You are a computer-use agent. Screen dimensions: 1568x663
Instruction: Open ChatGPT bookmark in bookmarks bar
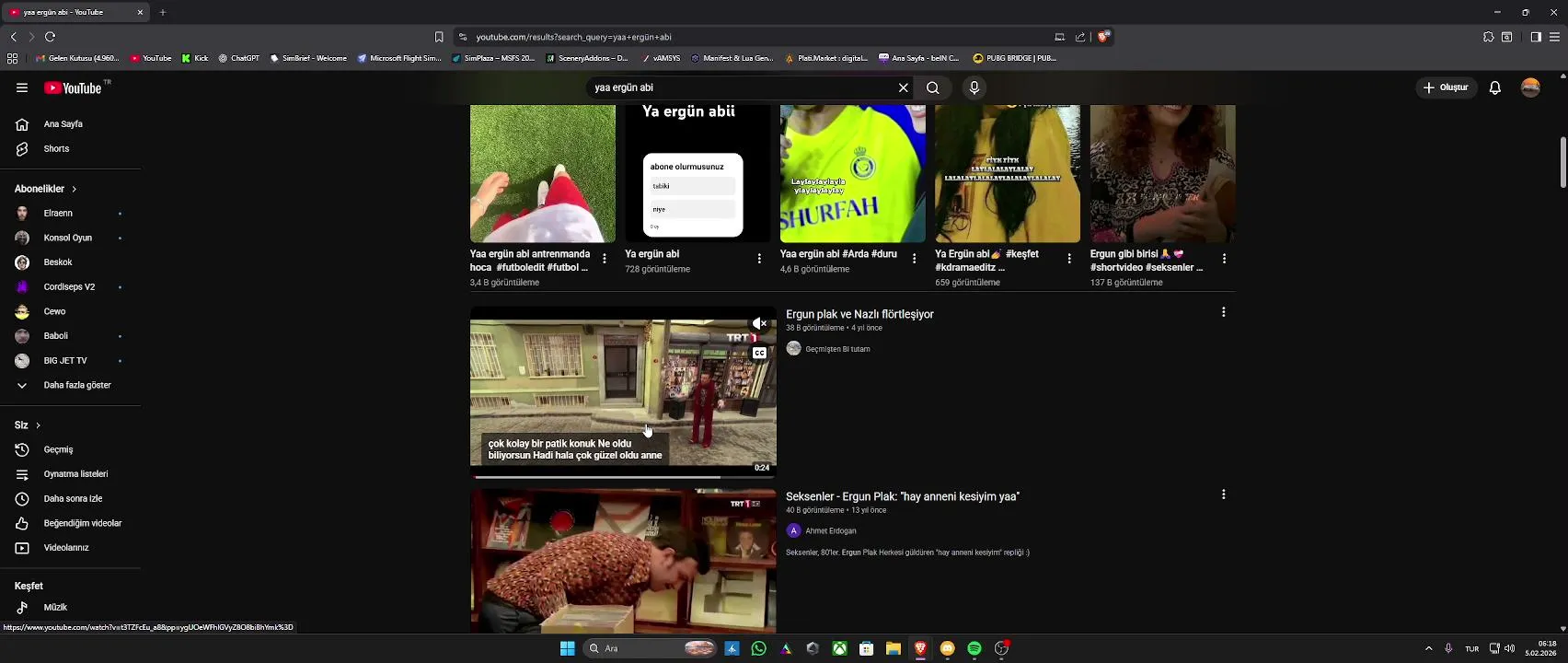click(x=239, y=58)
